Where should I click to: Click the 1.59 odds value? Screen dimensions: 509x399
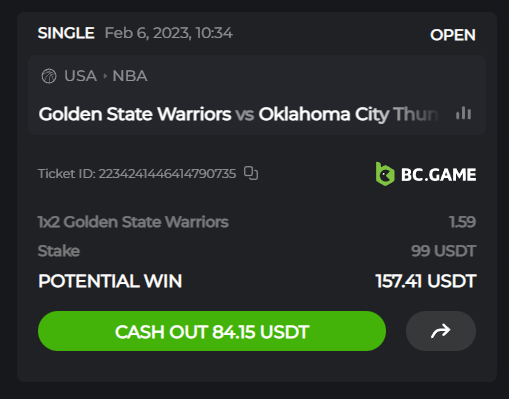point(462,222)
